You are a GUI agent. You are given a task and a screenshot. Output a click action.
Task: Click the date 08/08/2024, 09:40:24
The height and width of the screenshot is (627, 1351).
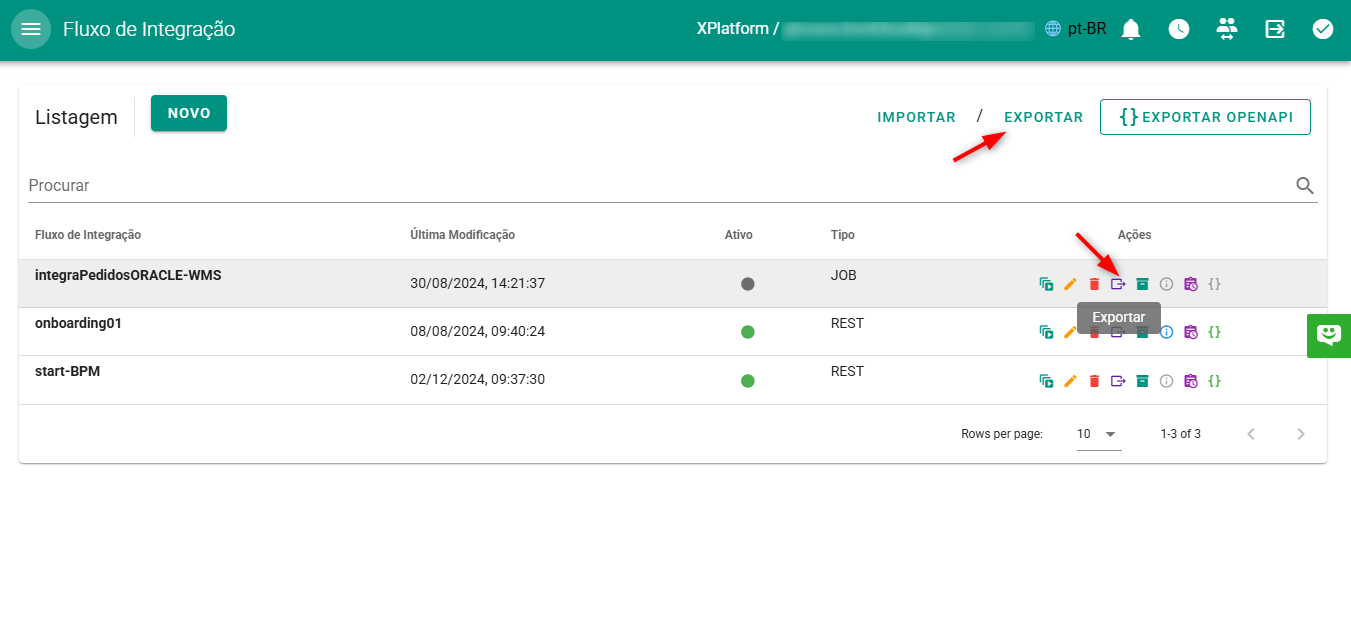478,331
